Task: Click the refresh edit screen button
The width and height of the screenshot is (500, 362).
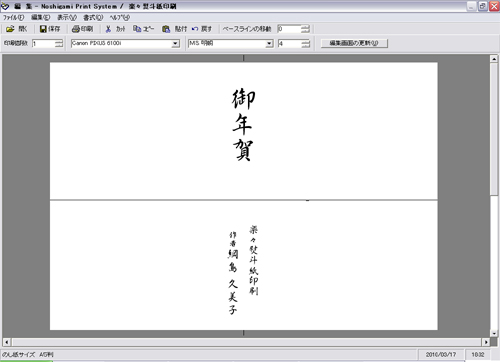Action: pyautogui.click(x=354, y=43)
